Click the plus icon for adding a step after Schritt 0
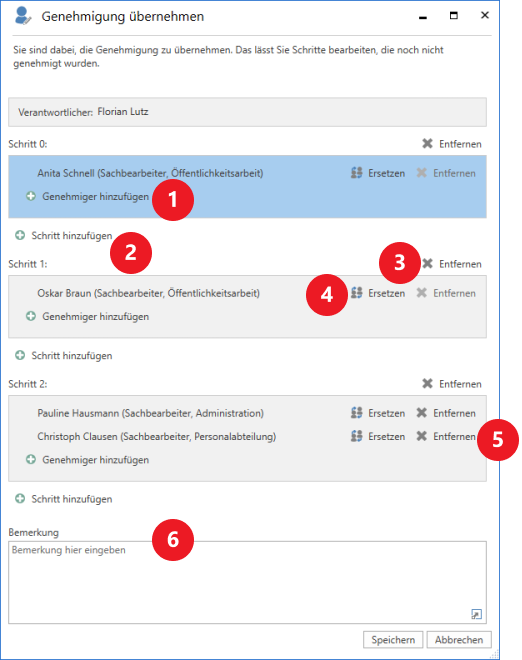522x660 pixels. click(20, 235)
